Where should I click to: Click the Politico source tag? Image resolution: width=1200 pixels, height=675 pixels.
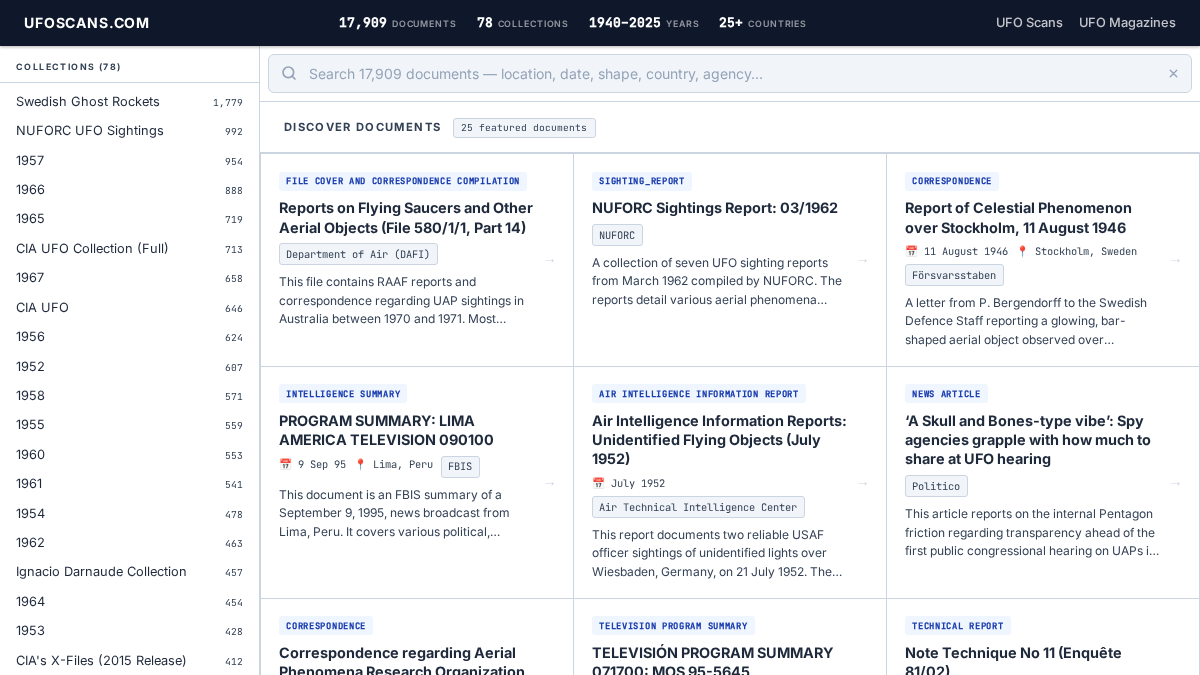click(x=936, y=486)
